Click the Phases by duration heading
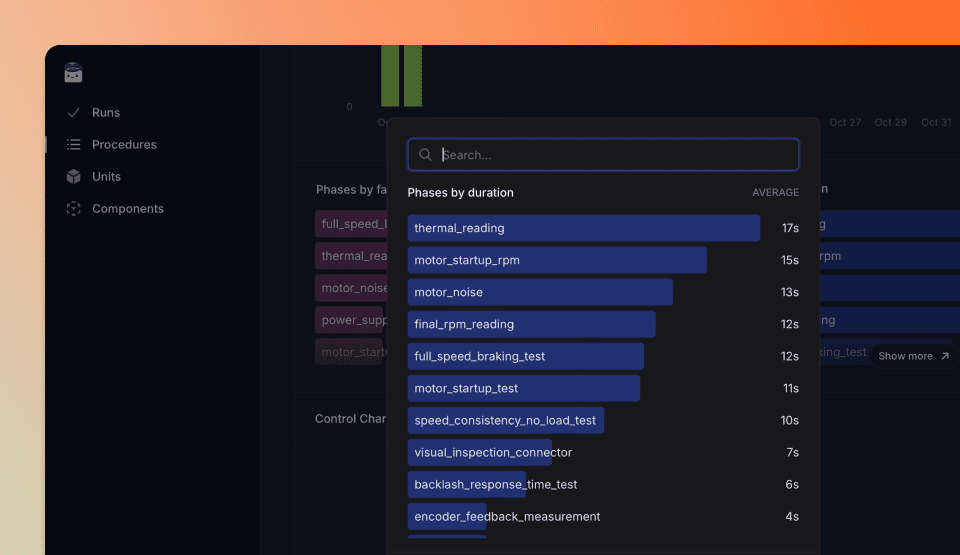 pyautogui.click(x=460, y=192)
